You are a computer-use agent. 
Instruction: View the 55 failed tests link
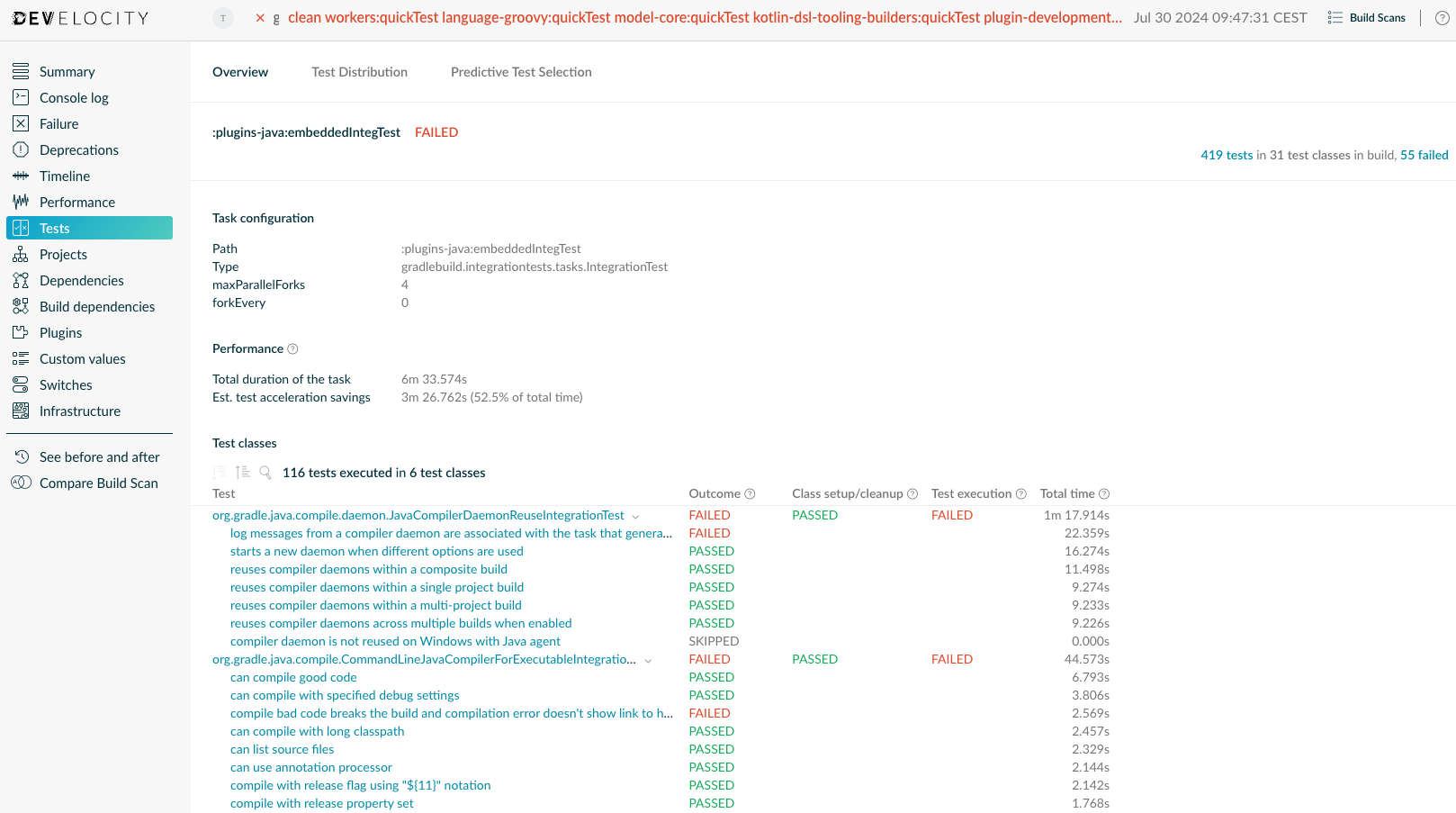pos(1425,155)
